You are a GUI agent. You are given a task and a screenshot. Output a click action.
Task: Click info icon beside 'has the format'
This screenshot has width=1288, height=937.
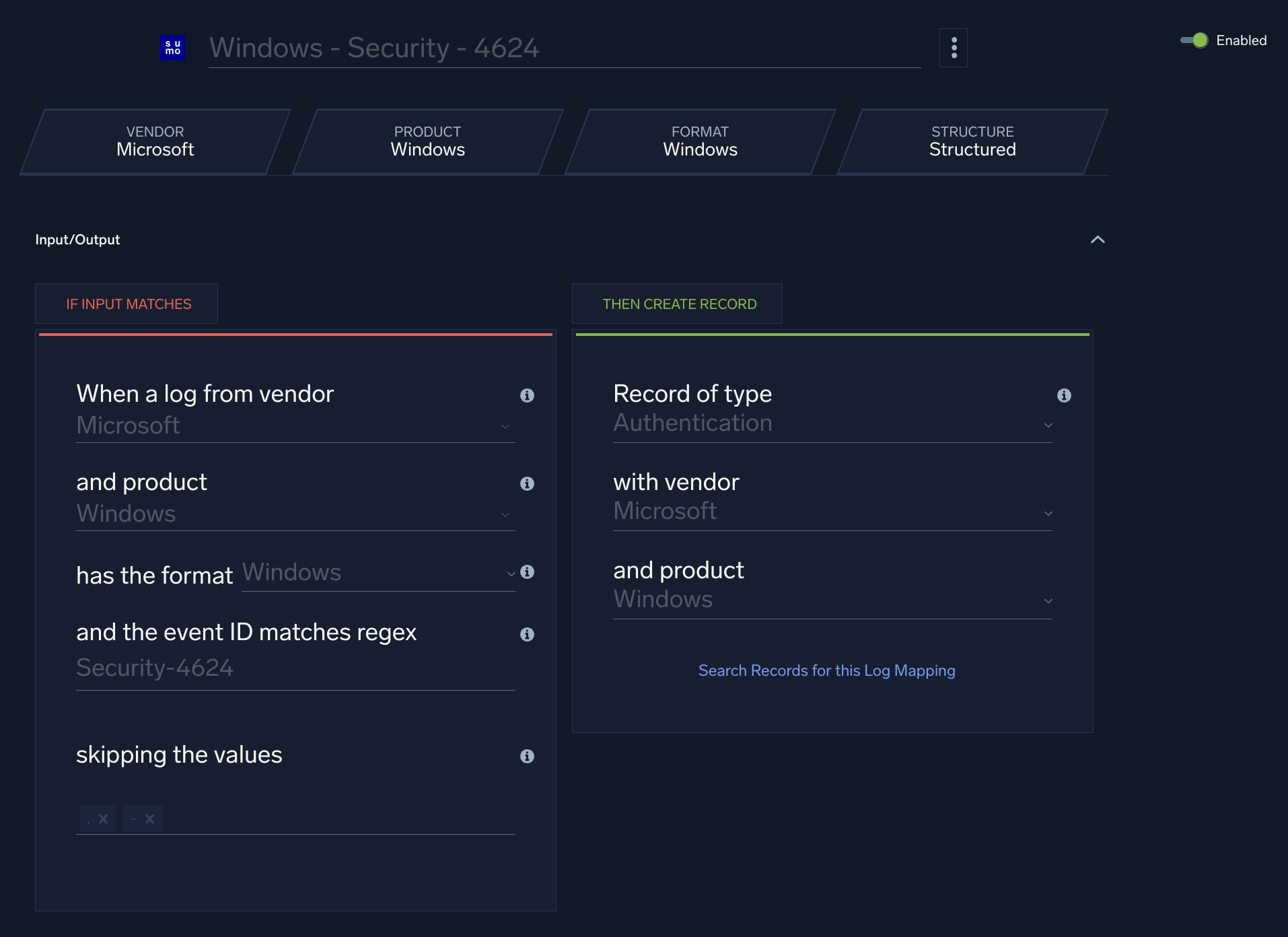coord(527,572)
